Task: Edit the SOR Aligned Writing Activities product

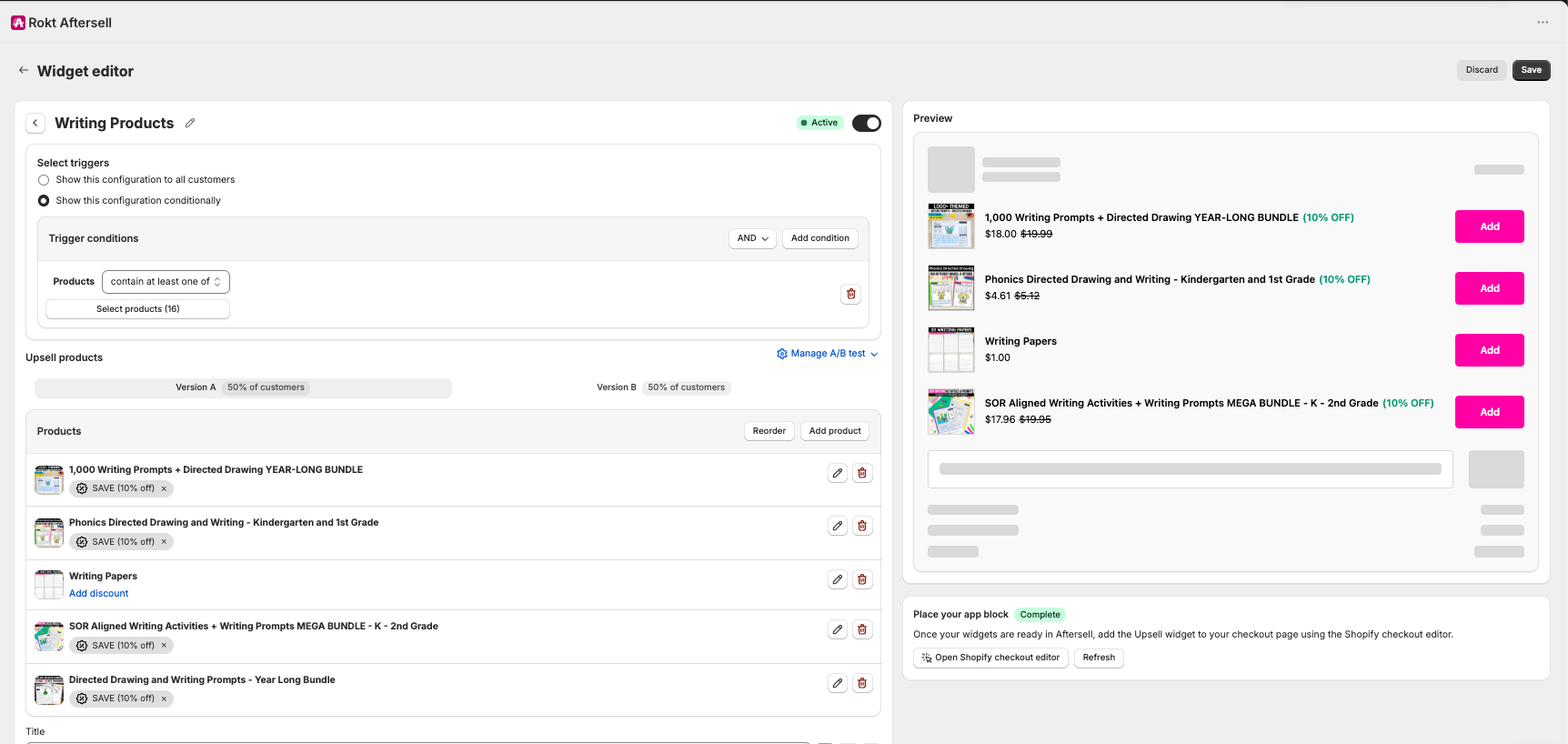Action: (838, 629)
